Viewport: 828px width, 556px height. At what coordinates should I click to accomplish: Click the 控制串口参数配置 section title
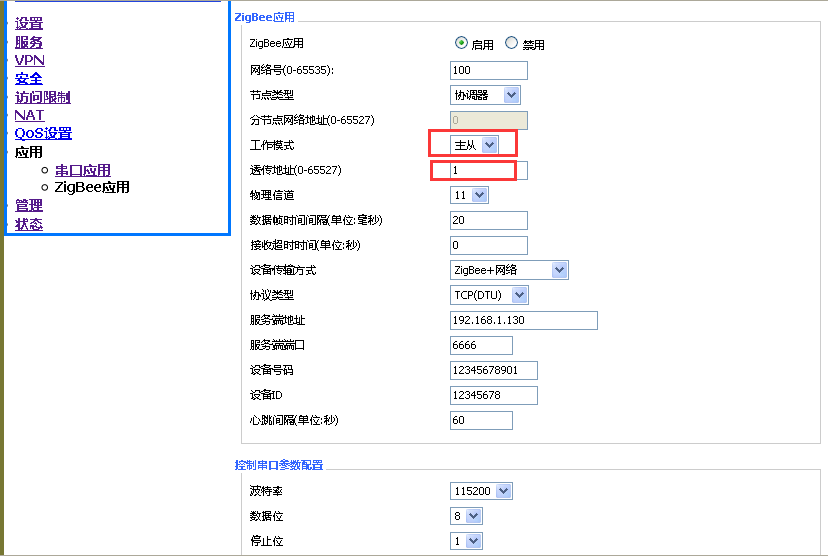pyautogui.click(x=279, y=465)
